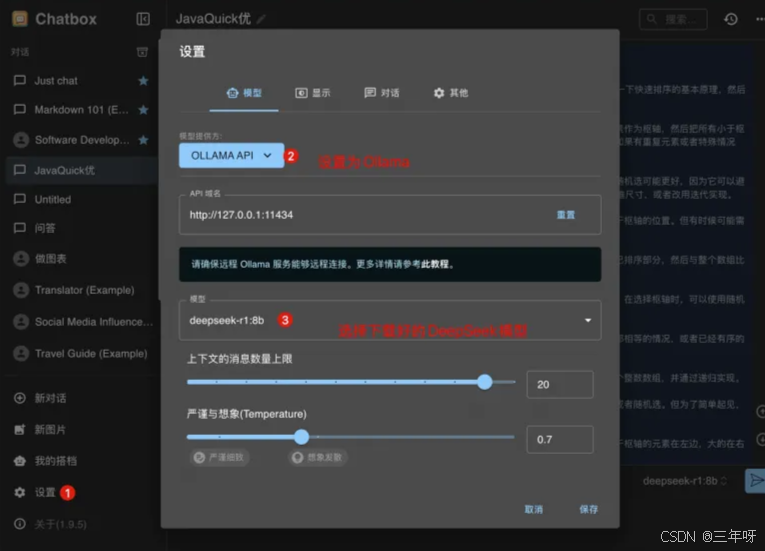Screen dimensions: 765x551
Task: Select the 严谨细致 preset chip
Action: (220, 457)
